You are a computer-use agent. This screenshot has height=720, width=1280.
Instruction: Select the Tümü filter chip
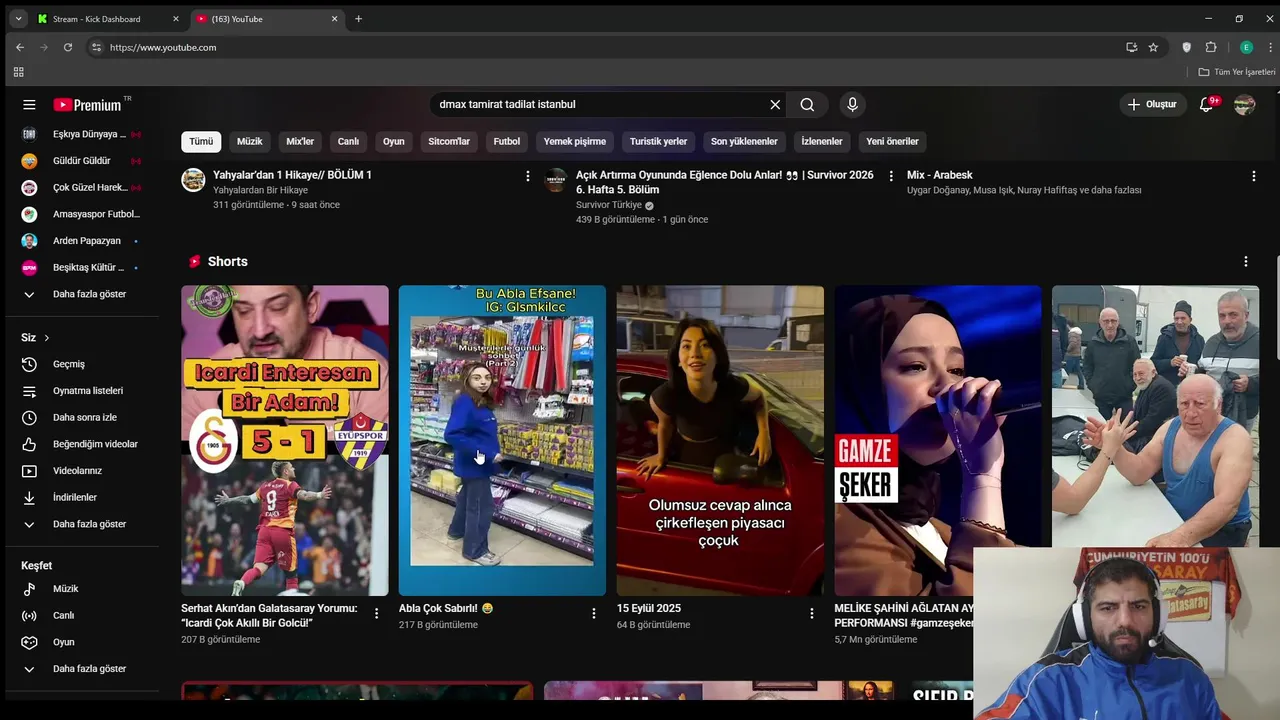pos(201,141)
